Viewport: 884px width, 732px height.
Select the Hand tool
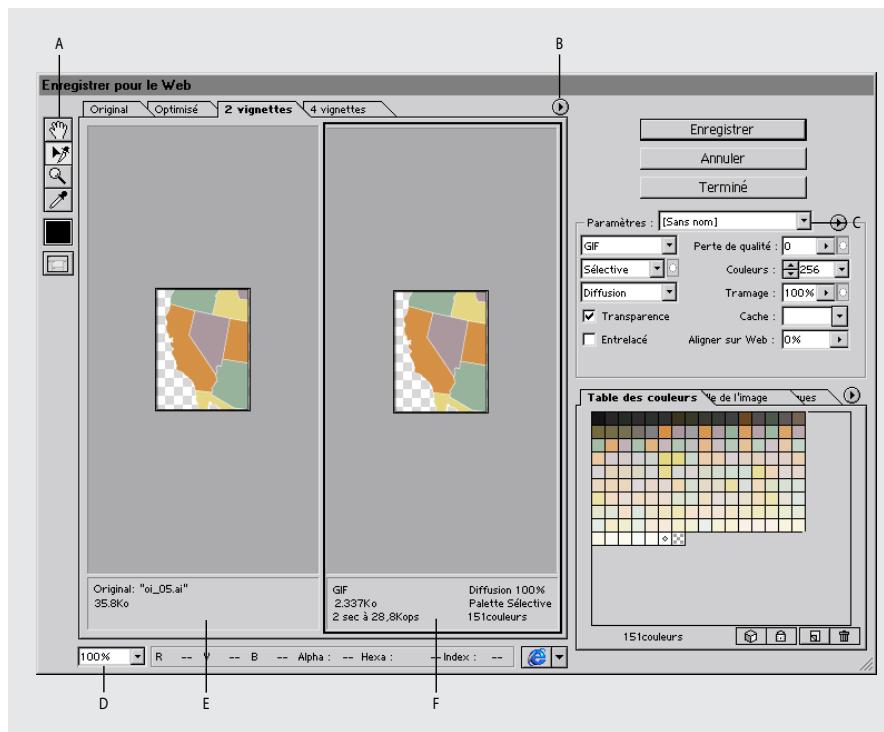(x=58, y=129)
